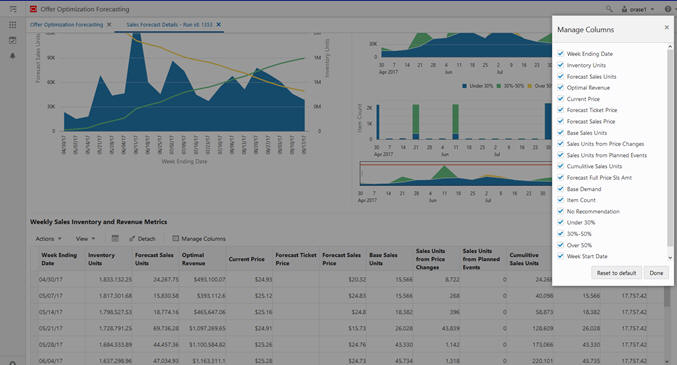Viewport: 677px width, 365px height.
Task: Click the Optimal Revenue column header
Action: tap(202, 259)
